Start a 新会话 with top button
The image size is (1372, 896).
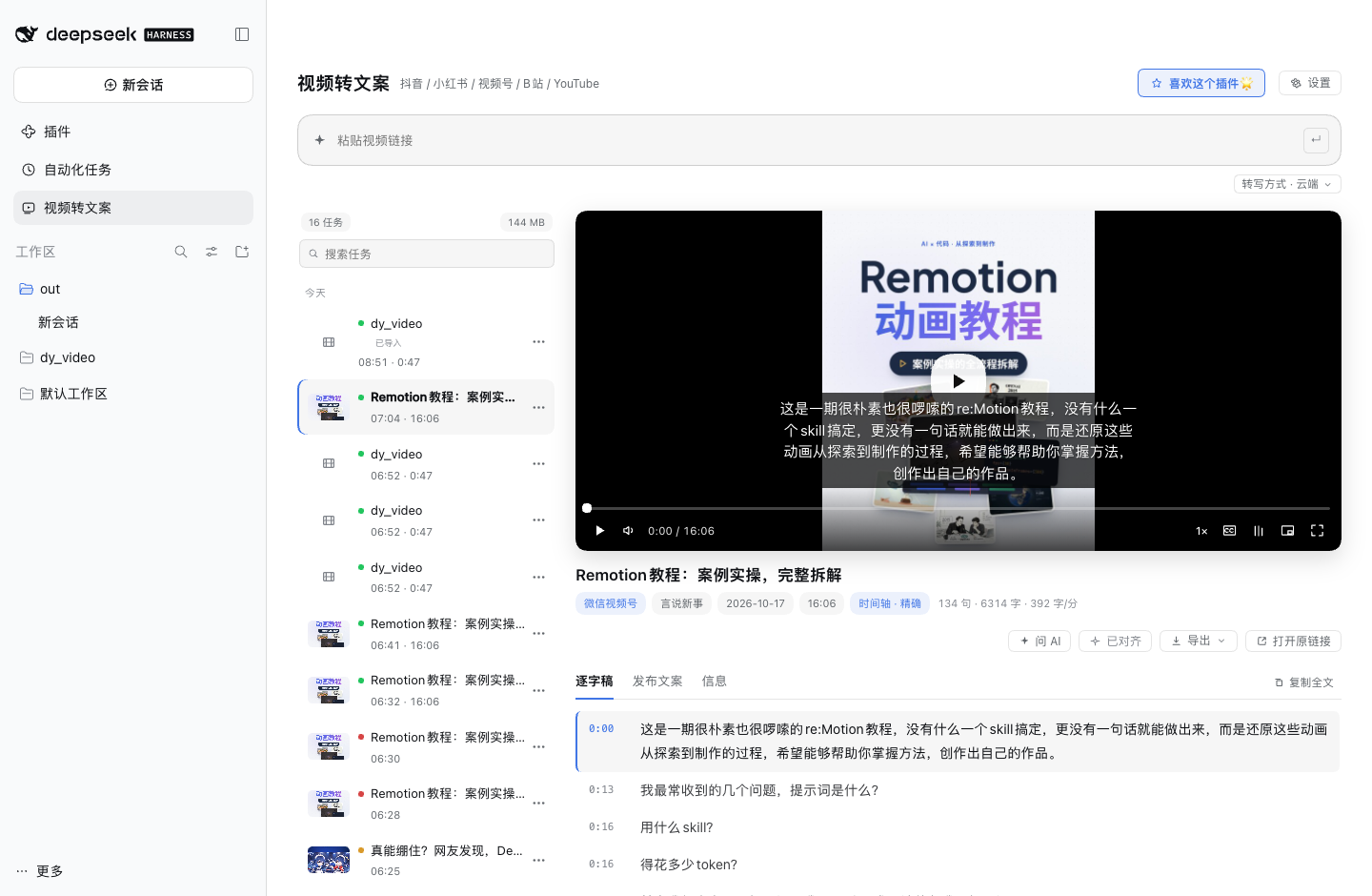point(133,85)
